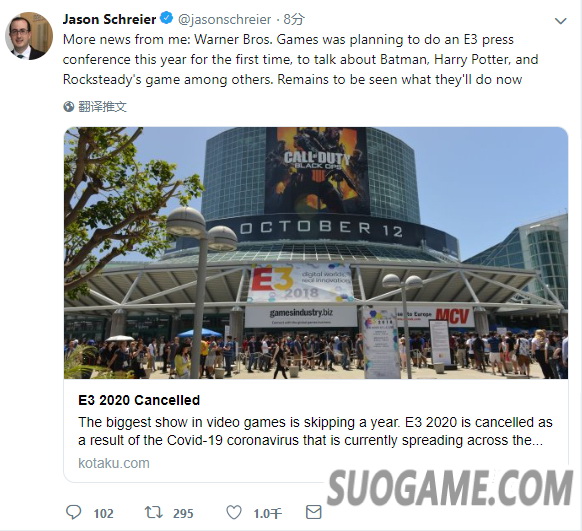Open the kotaku.com source link
Image resolution: width=582 pixels, height=531 pixels.
[x=114, y=463]
